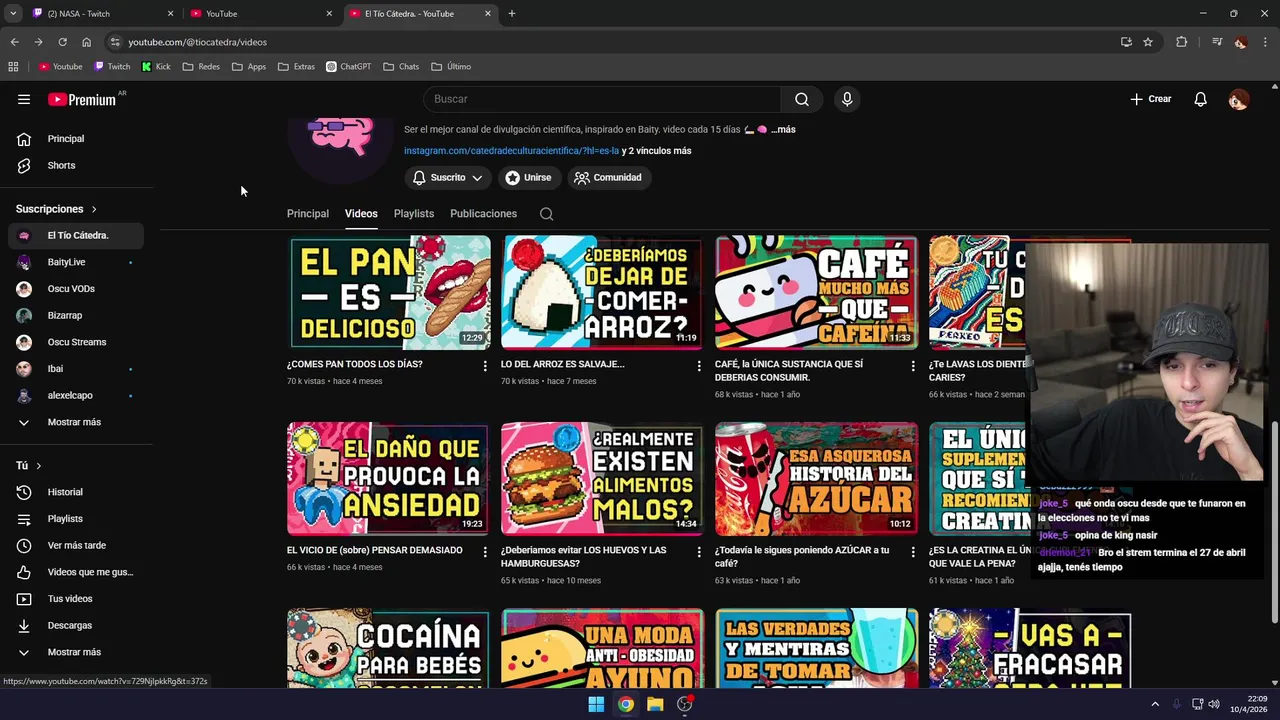Open BaityLive subscription channel
Image resolution: width=1280 pixels, height=720 pixels.
pyautogui.click(x=76, y=262)
